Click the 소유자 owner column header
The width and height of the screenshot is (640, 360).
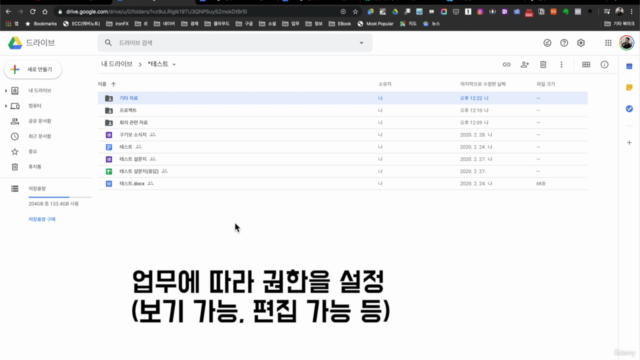(384, 84)
